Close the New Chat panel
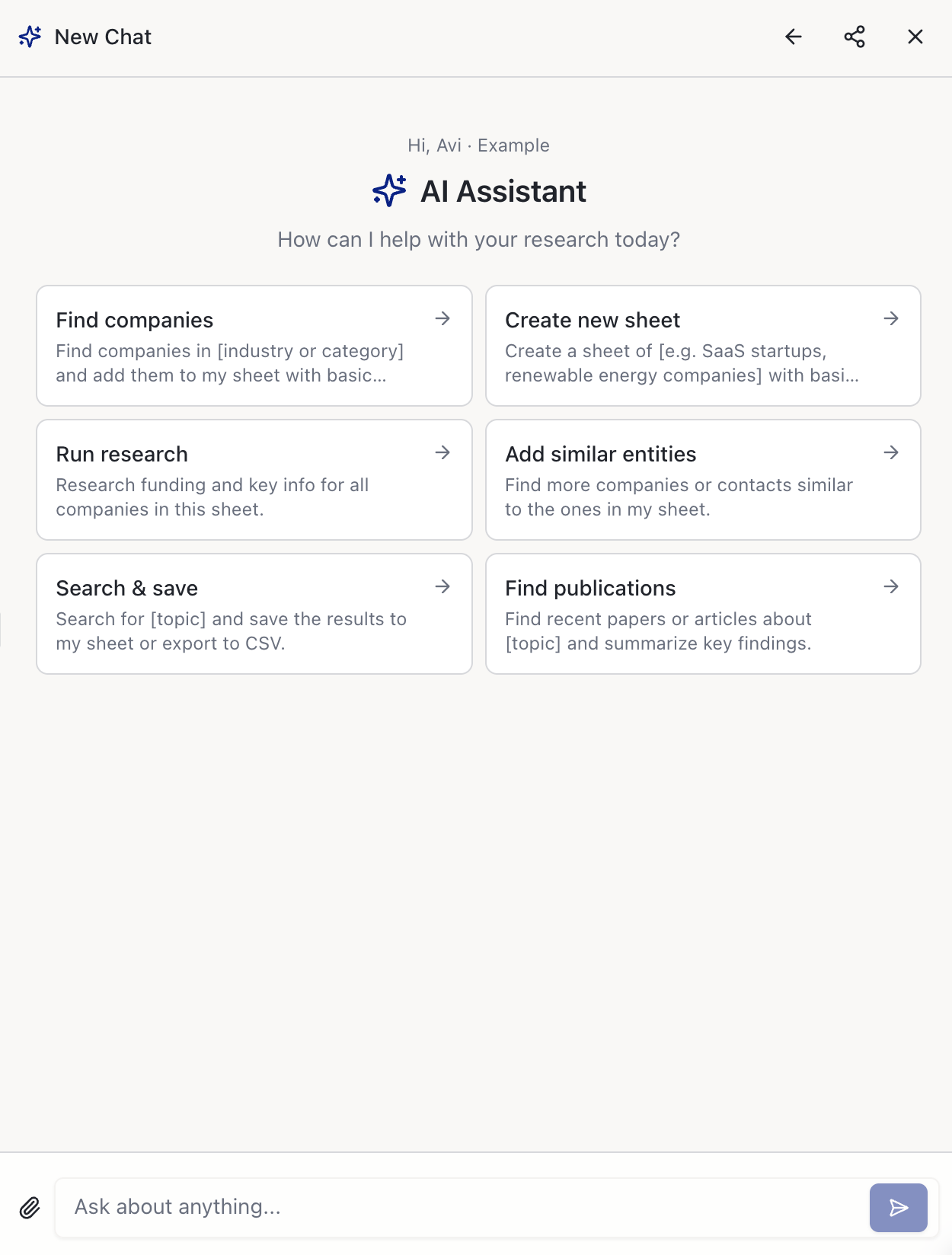Screen dimensions: 952x1255 (915, 36)
